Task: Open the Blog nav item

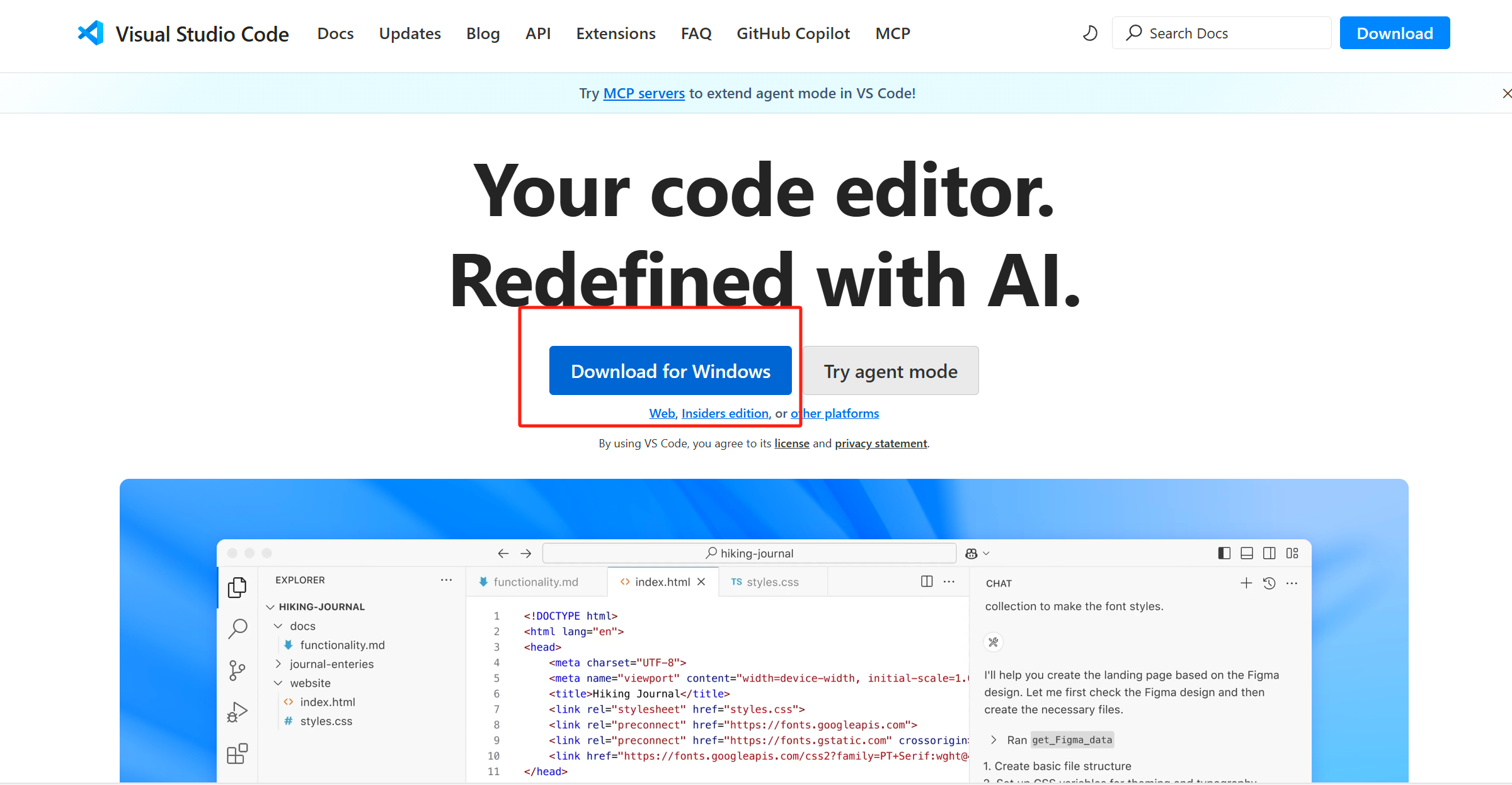Action: pos(483,33)
